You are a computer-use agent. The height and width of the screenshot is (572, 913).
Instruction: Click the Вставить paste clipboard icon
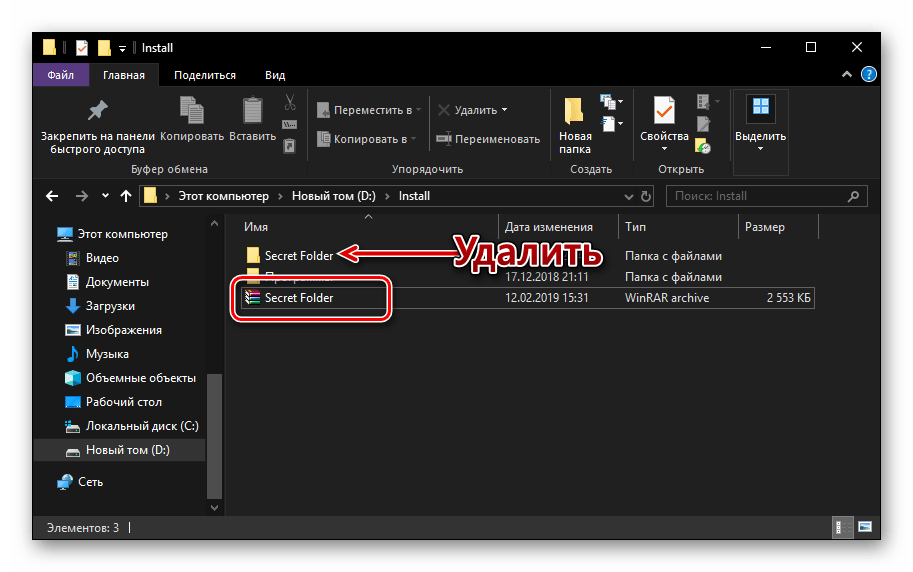pyautogui.click(x=252, y=111)
